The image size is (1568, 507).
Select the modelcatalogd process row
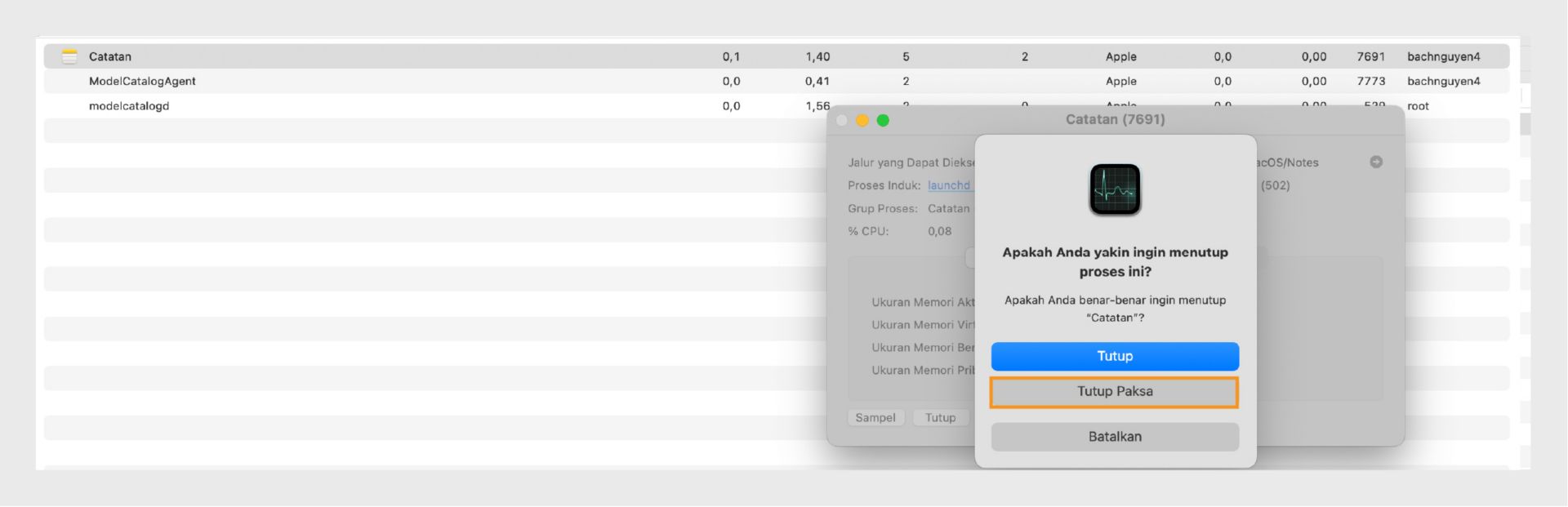(776, 105)
